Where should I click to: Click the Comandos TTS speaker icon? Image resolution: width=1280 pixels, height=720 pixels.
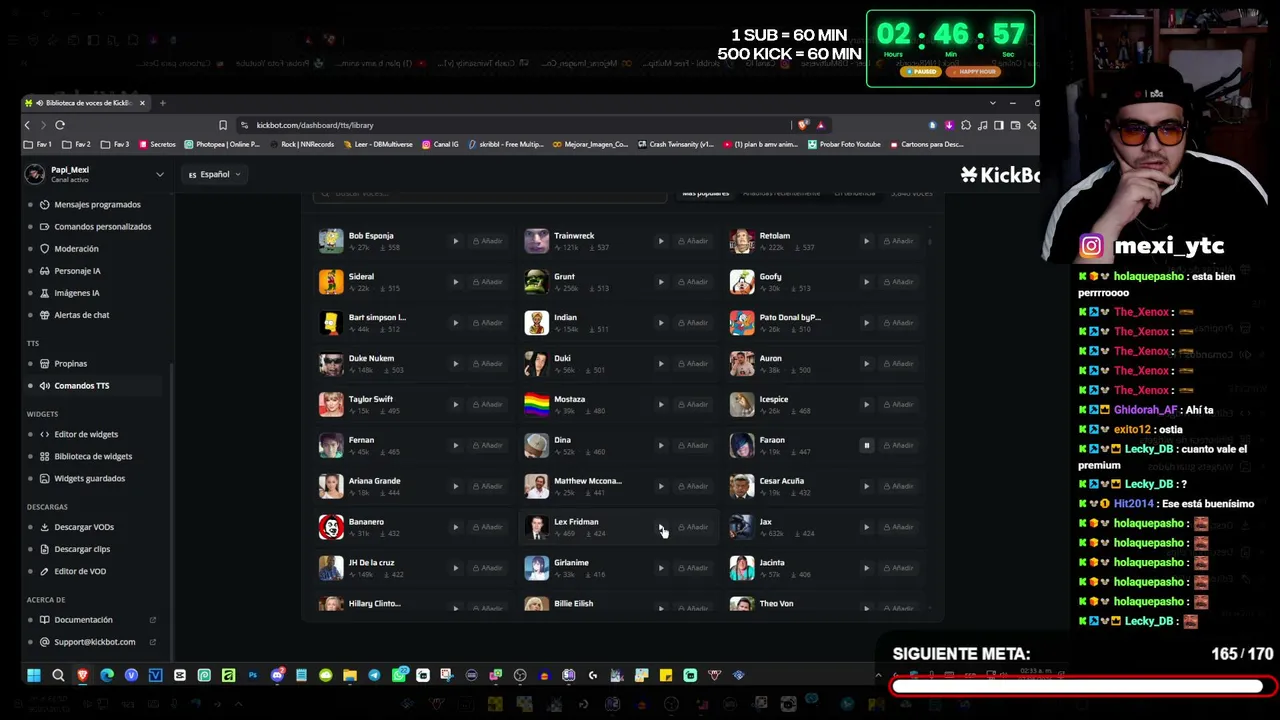pyautogui.click(x=44, y=386)
